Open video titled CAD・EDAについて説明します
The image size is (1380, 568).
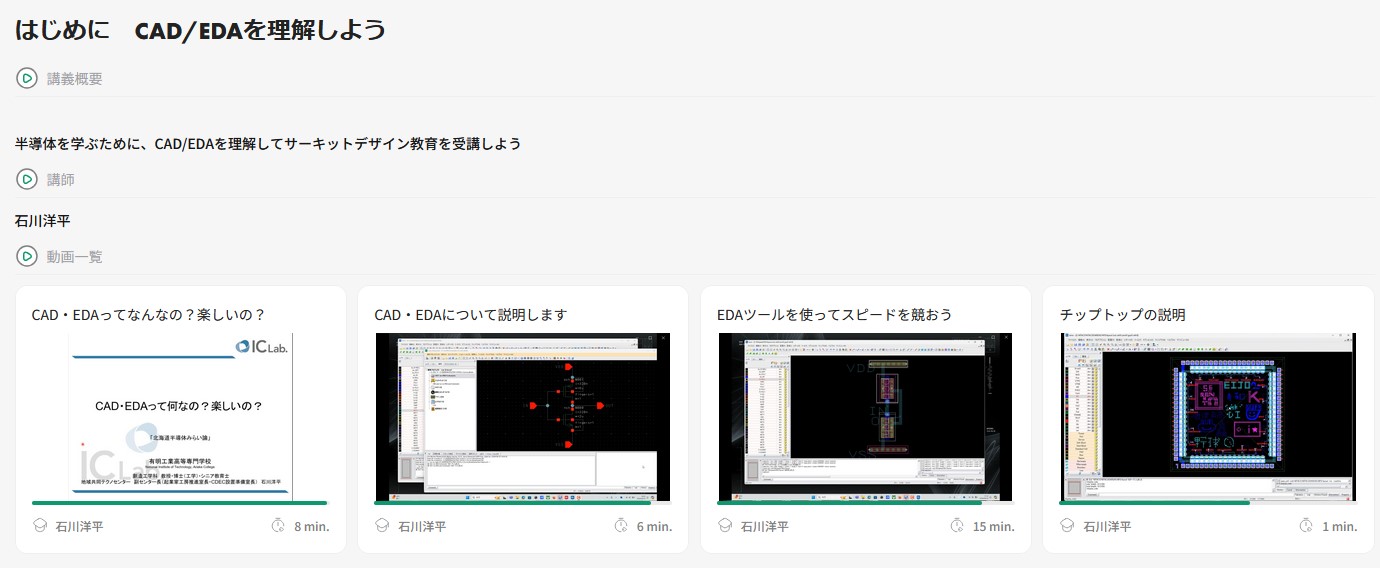(471, 315)
